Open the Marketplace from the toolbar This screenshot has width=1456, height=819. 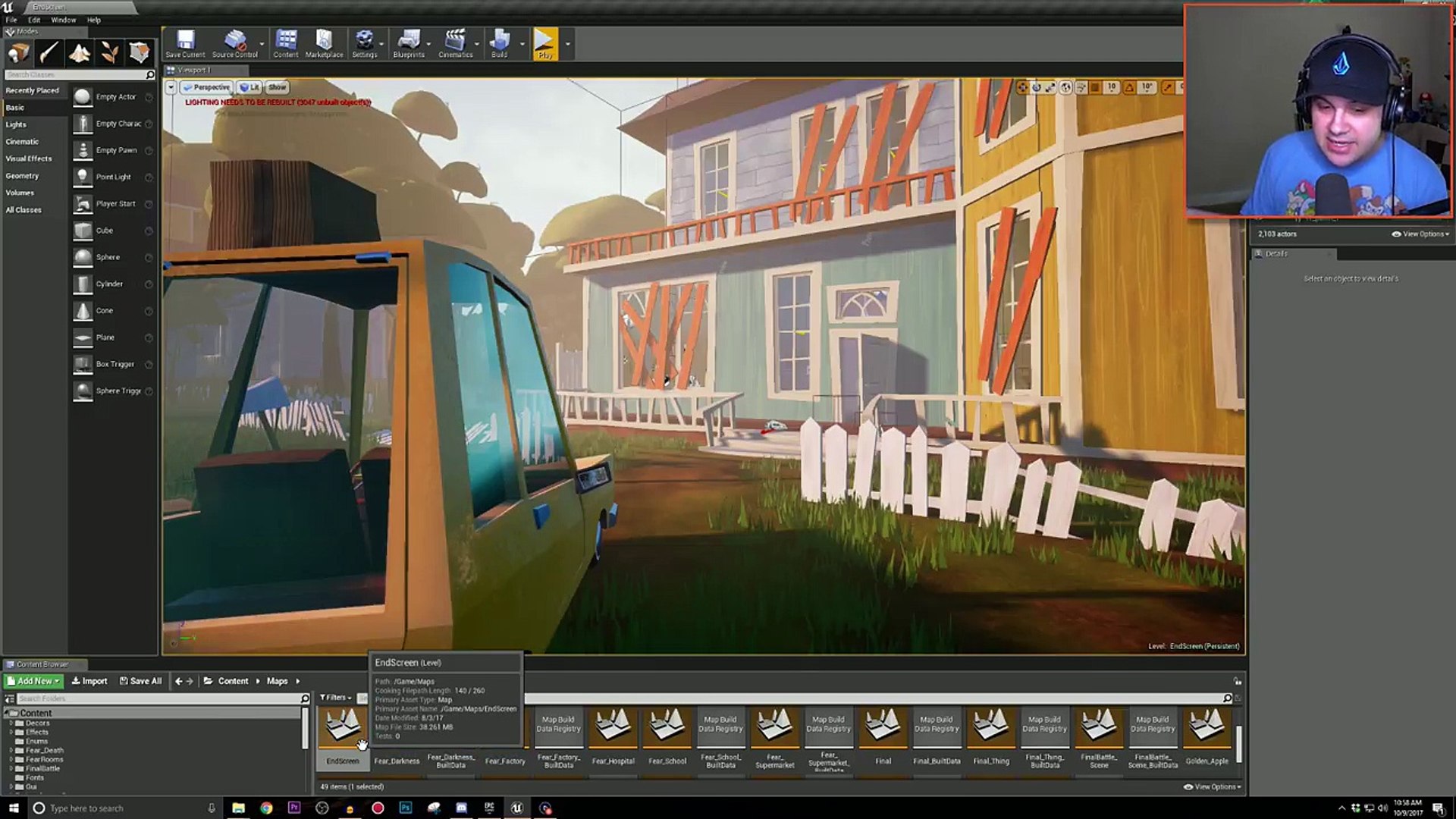[x=324, y=43]
